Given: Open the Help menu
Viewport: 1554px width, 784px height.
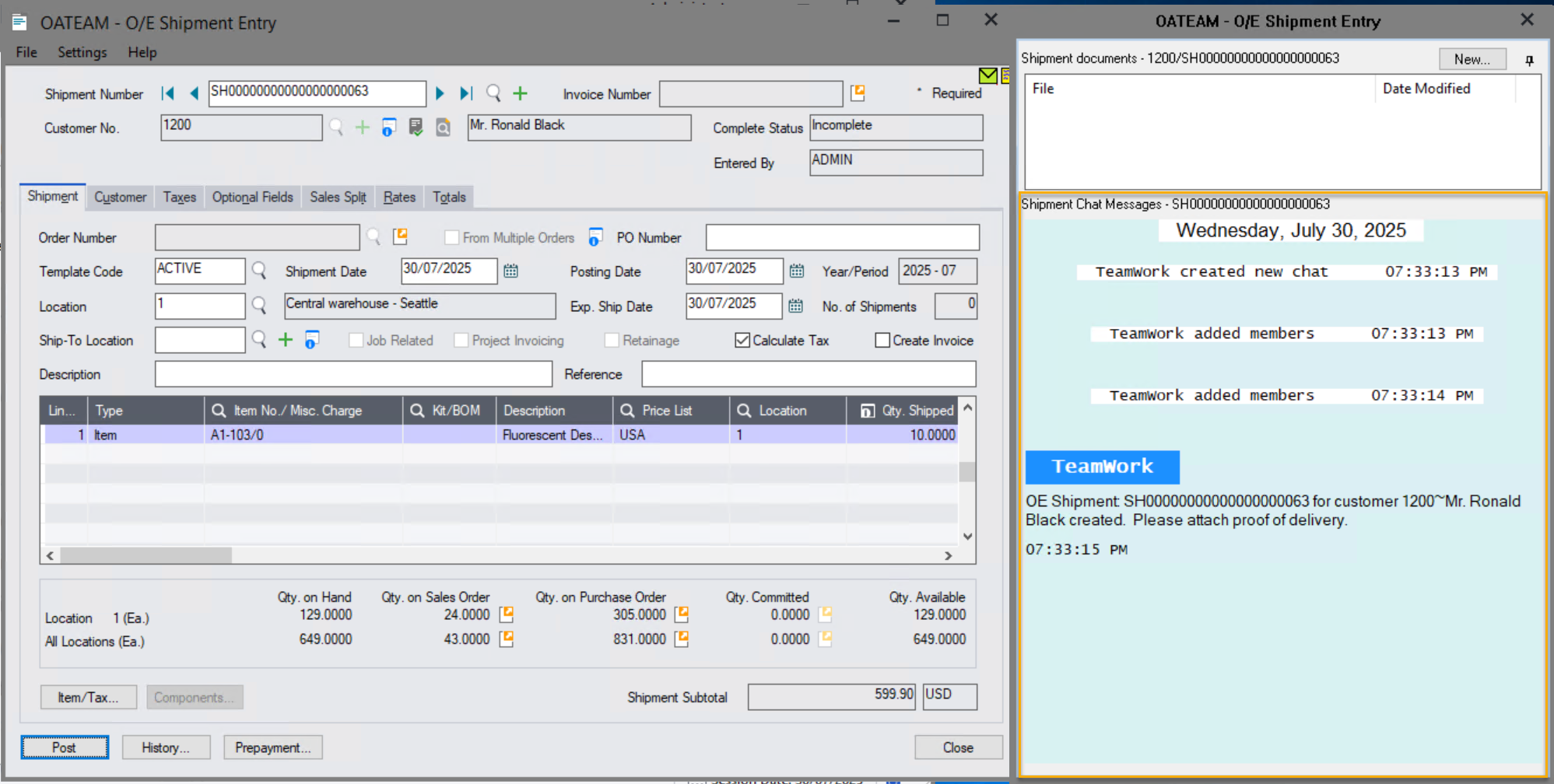Looking at the screenshot, I should tap(142, 52).
